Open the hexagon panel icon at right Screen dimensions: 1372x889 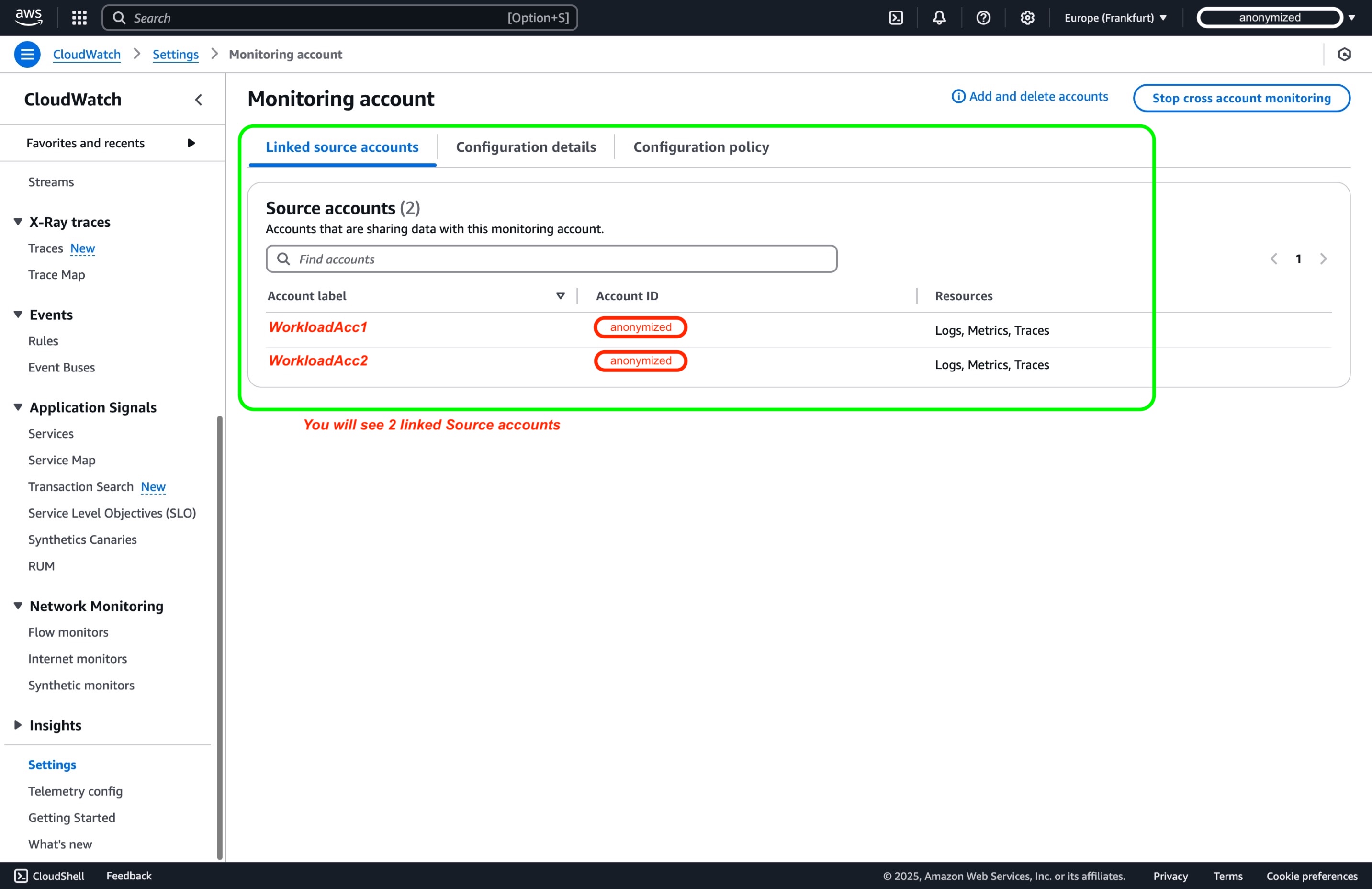coord(1344,54)
